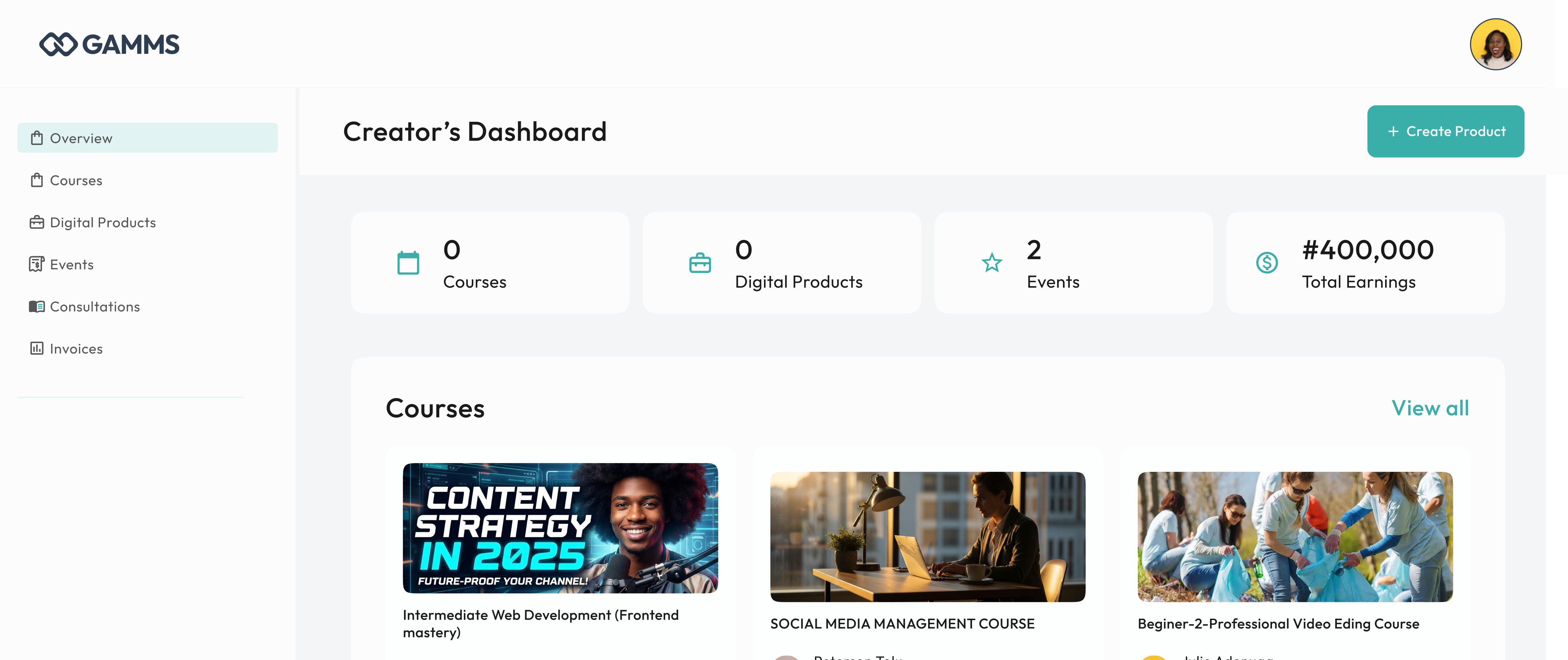Open the Social Media Management course thumbnail
The width and height of the screenshot is (1568, 660).
click(x=928, y=537)
